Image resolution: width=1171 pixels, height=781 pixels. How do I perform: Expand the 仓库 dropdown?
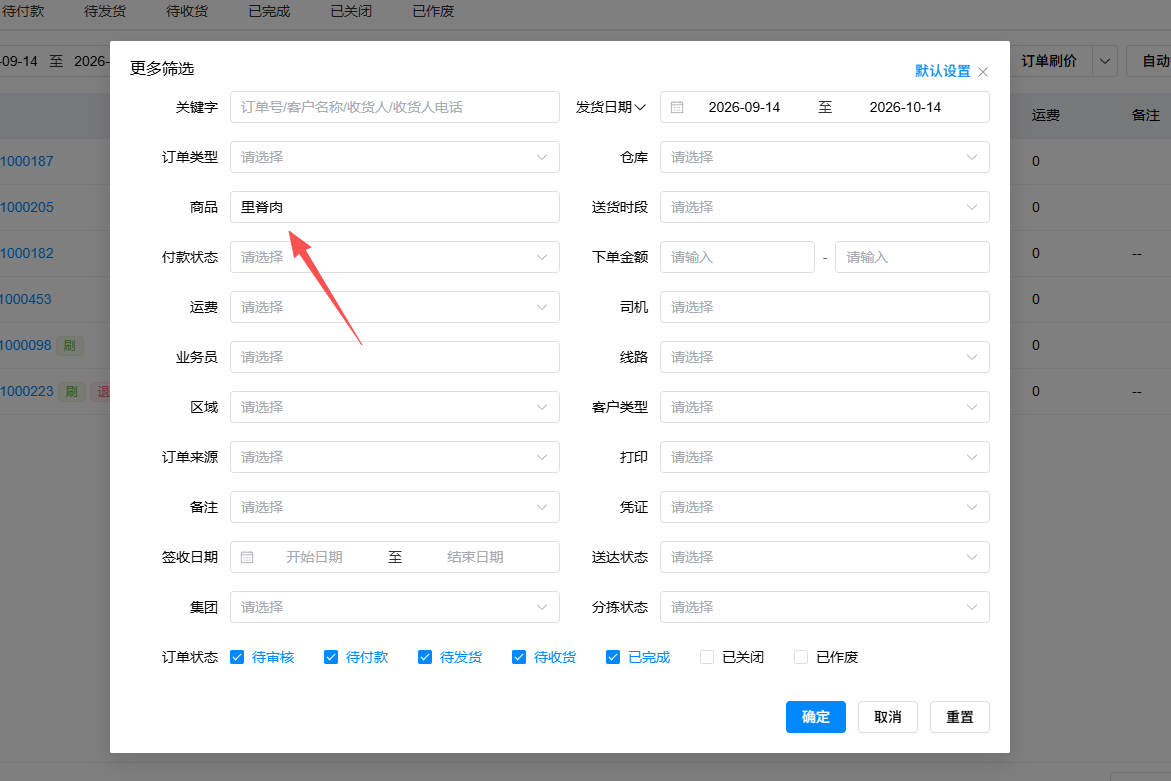[x=824, y=158]
